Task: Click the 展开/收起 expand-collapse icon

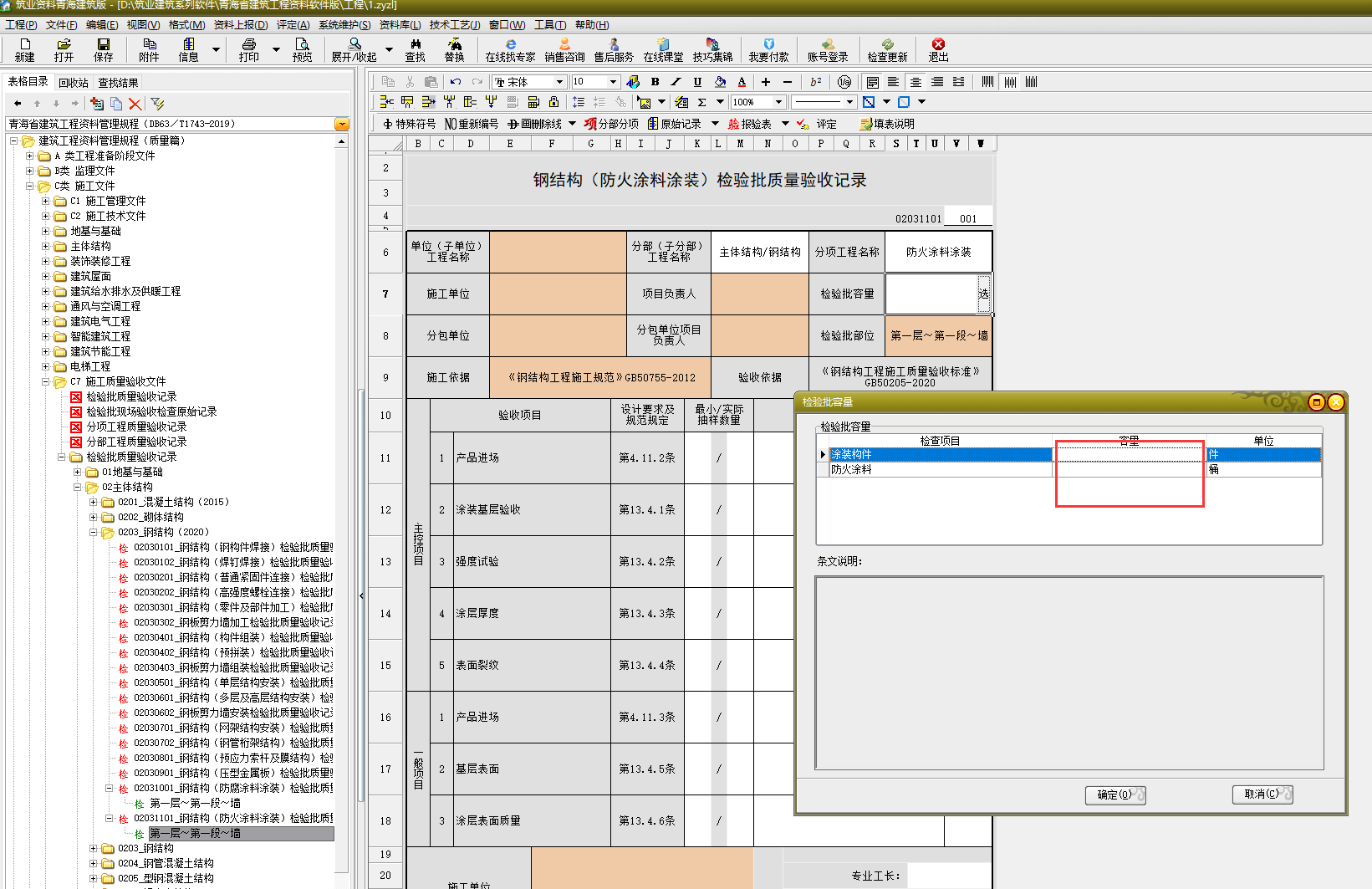Action: click(354, 50)
